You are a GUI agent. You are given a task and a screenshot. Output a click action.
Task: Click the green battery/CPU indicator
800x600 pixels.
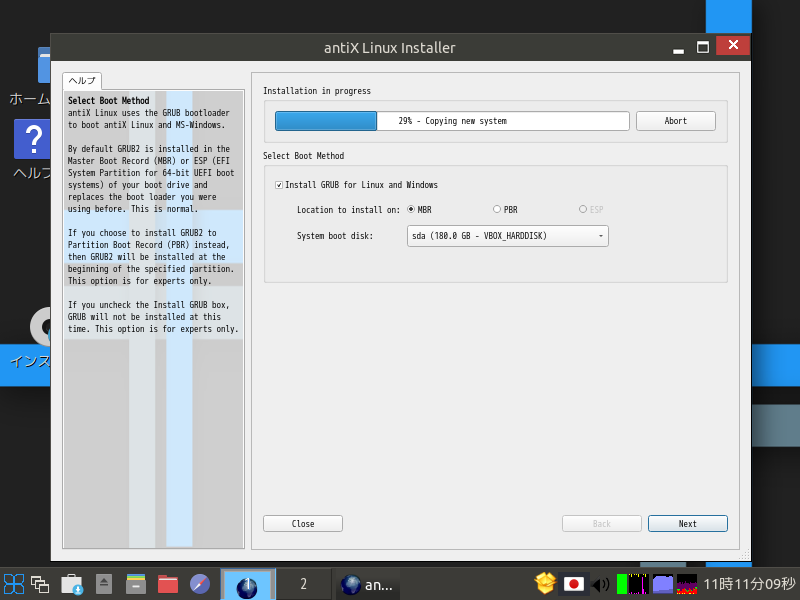point(621,584)
